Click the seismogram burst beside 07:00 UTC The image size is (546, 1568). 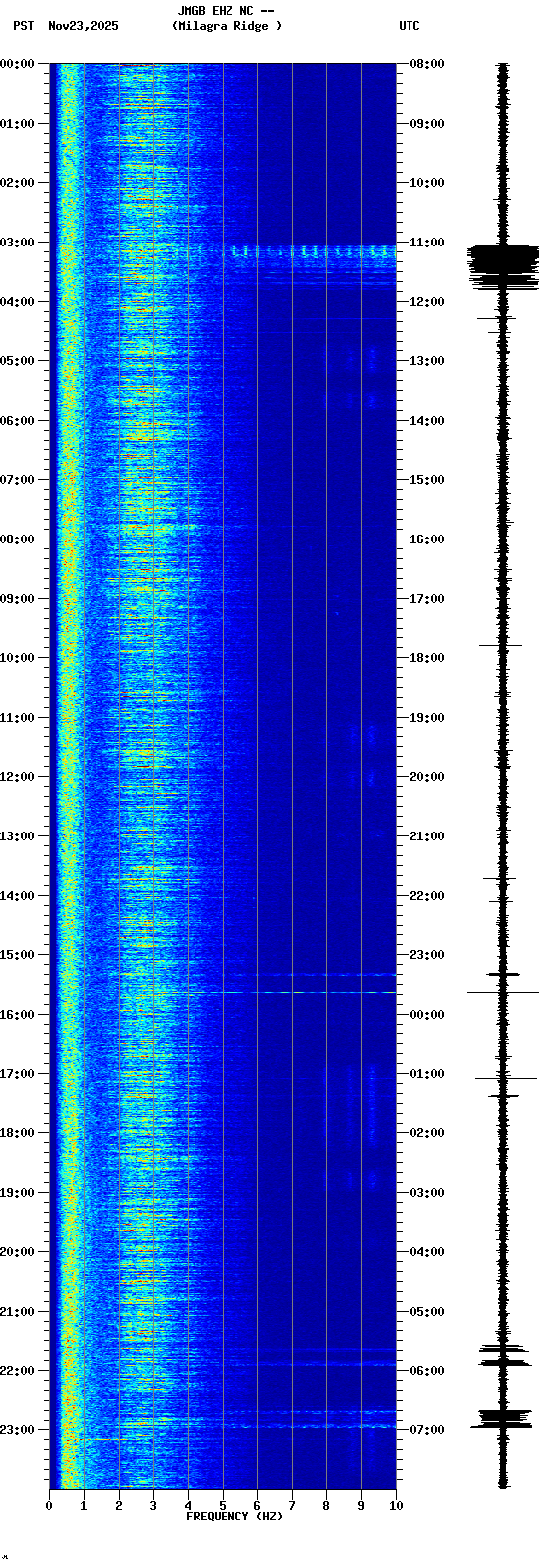(503, 1418)
